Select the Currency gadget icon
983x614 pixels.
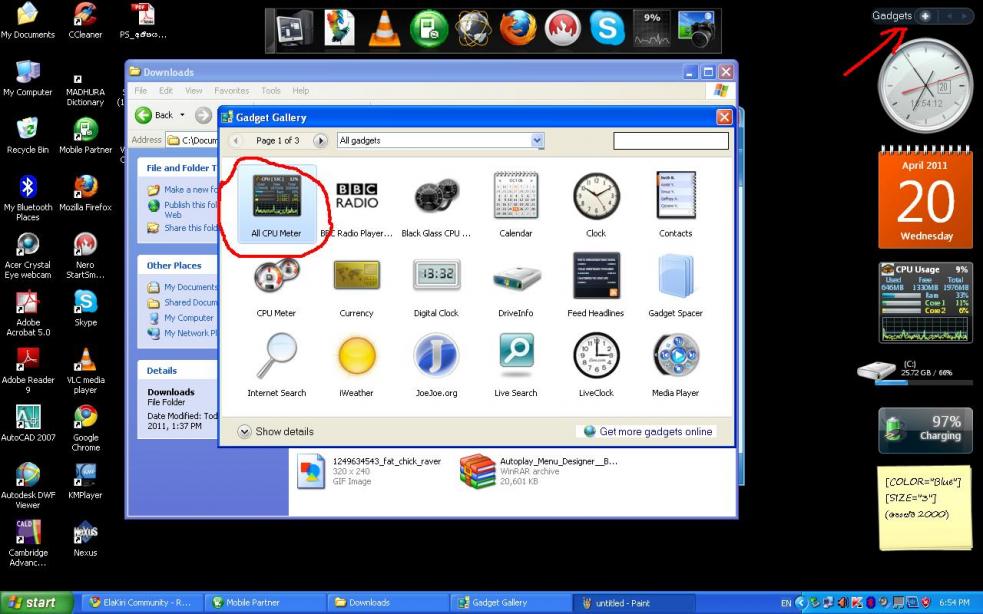[356, 275]
